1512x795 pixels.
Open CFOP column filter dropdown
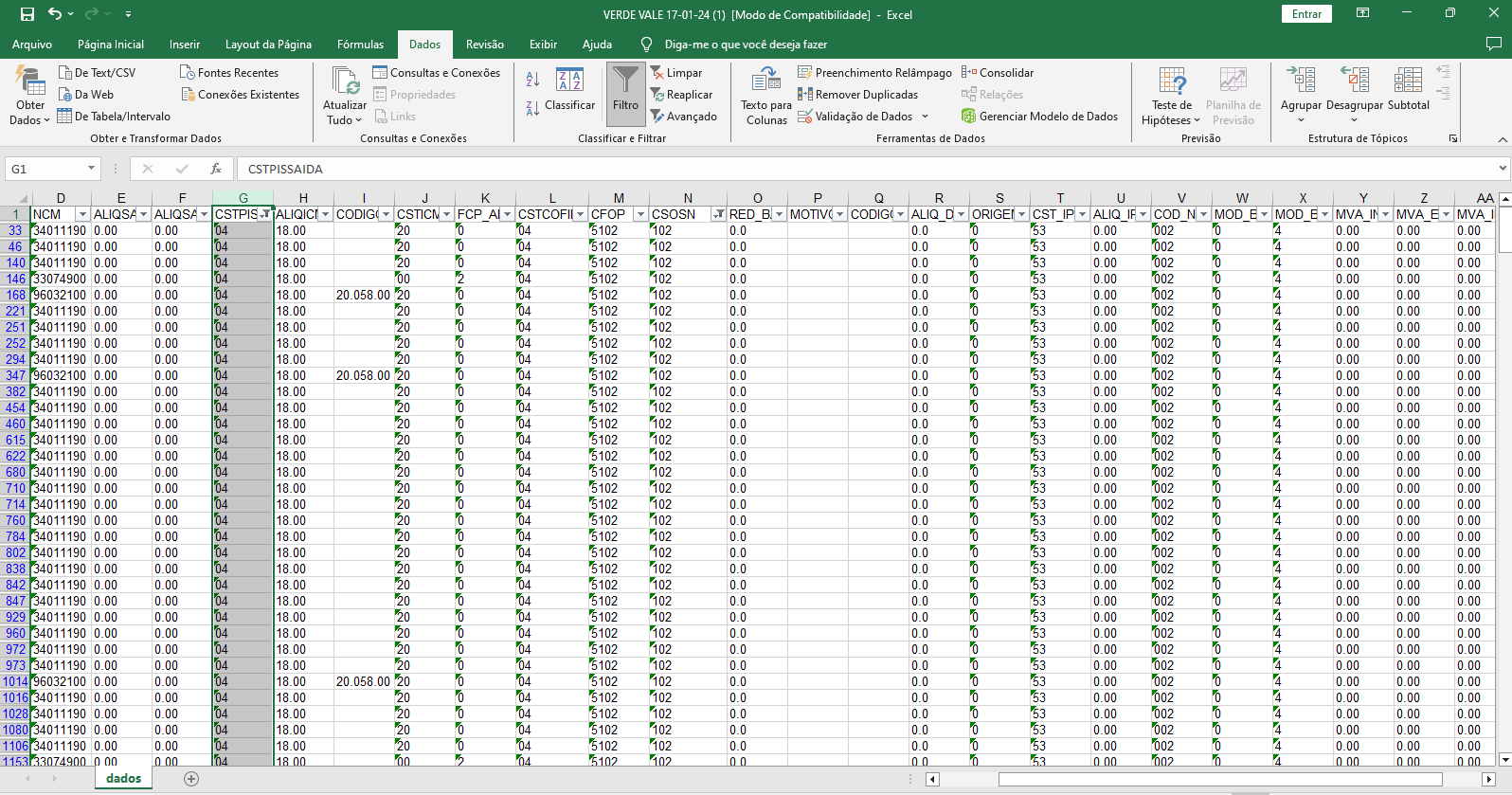[640, 214]
